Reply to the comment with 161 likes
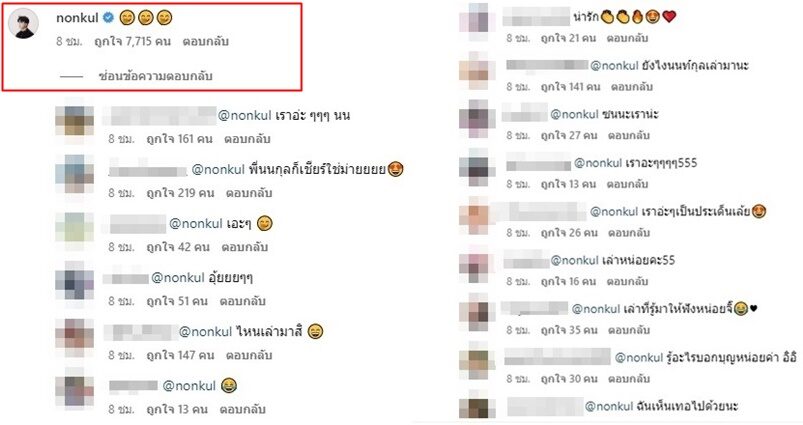803x425 pixels. [x=247, y=139]
